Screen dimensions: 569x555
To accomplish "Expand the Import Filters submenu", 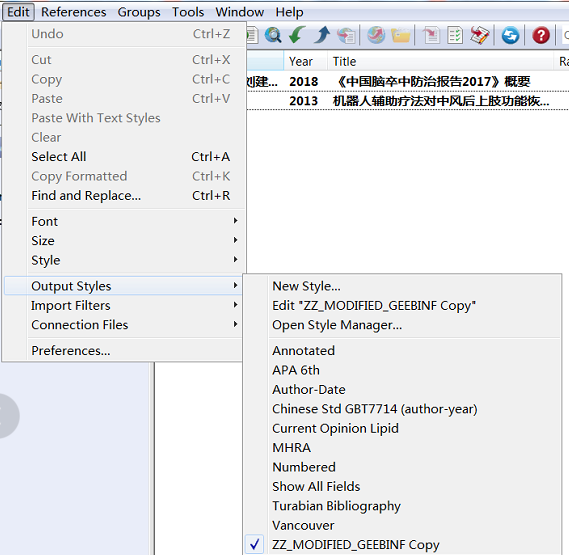I will pyautogui.click(x=123, y=305).
